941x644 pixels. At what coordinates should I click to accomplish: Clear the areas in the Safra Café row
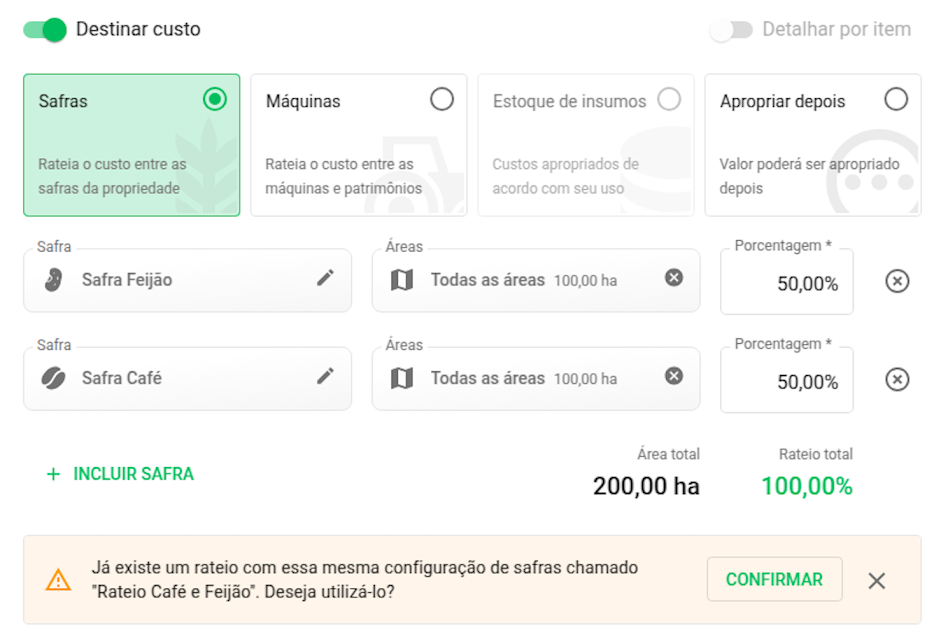674,376
